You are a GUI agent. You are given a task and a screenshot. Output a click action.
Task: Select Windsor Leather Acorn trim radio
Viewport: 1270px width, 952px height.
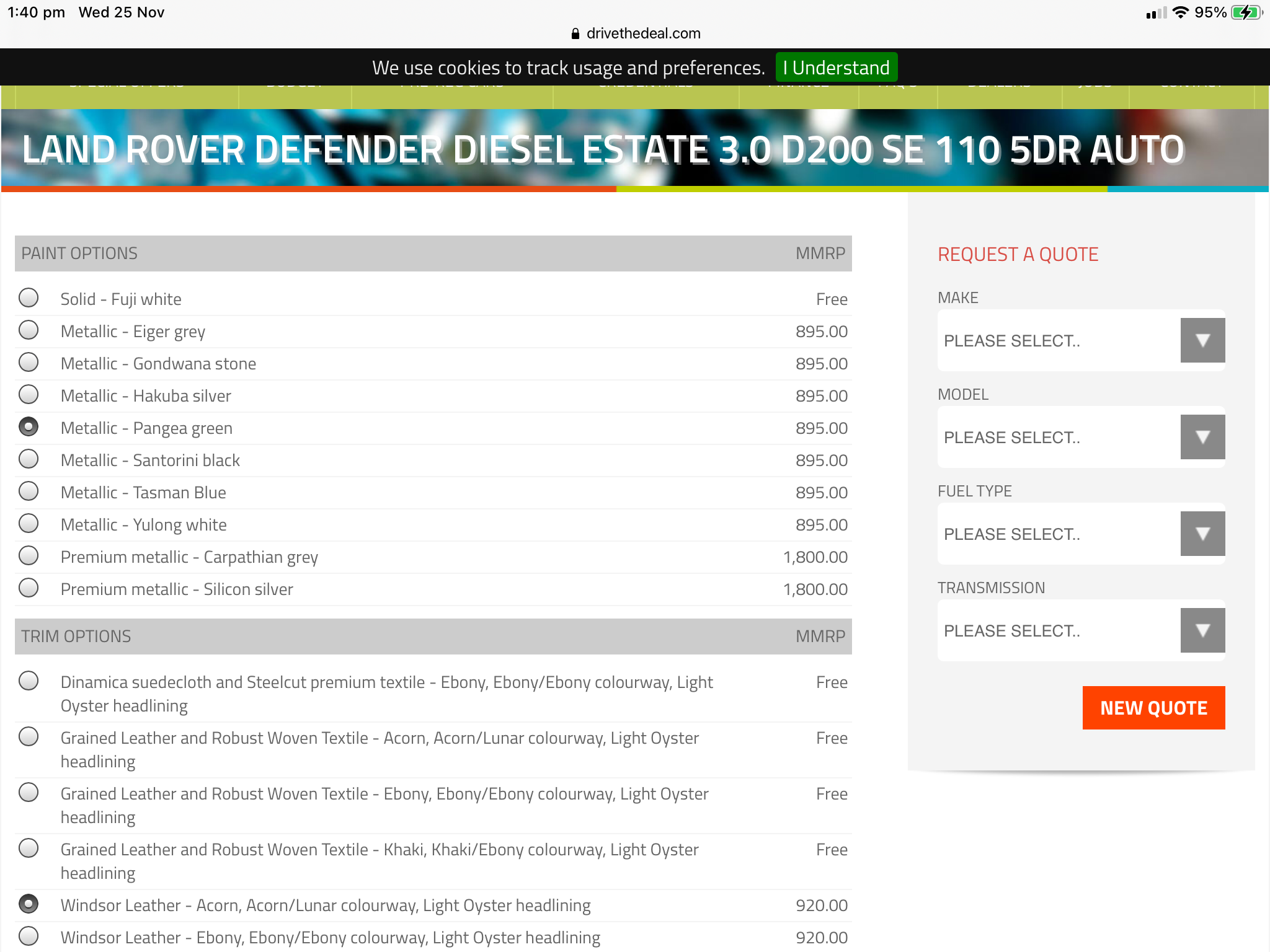pyautogui.click(x=29, y=904)
